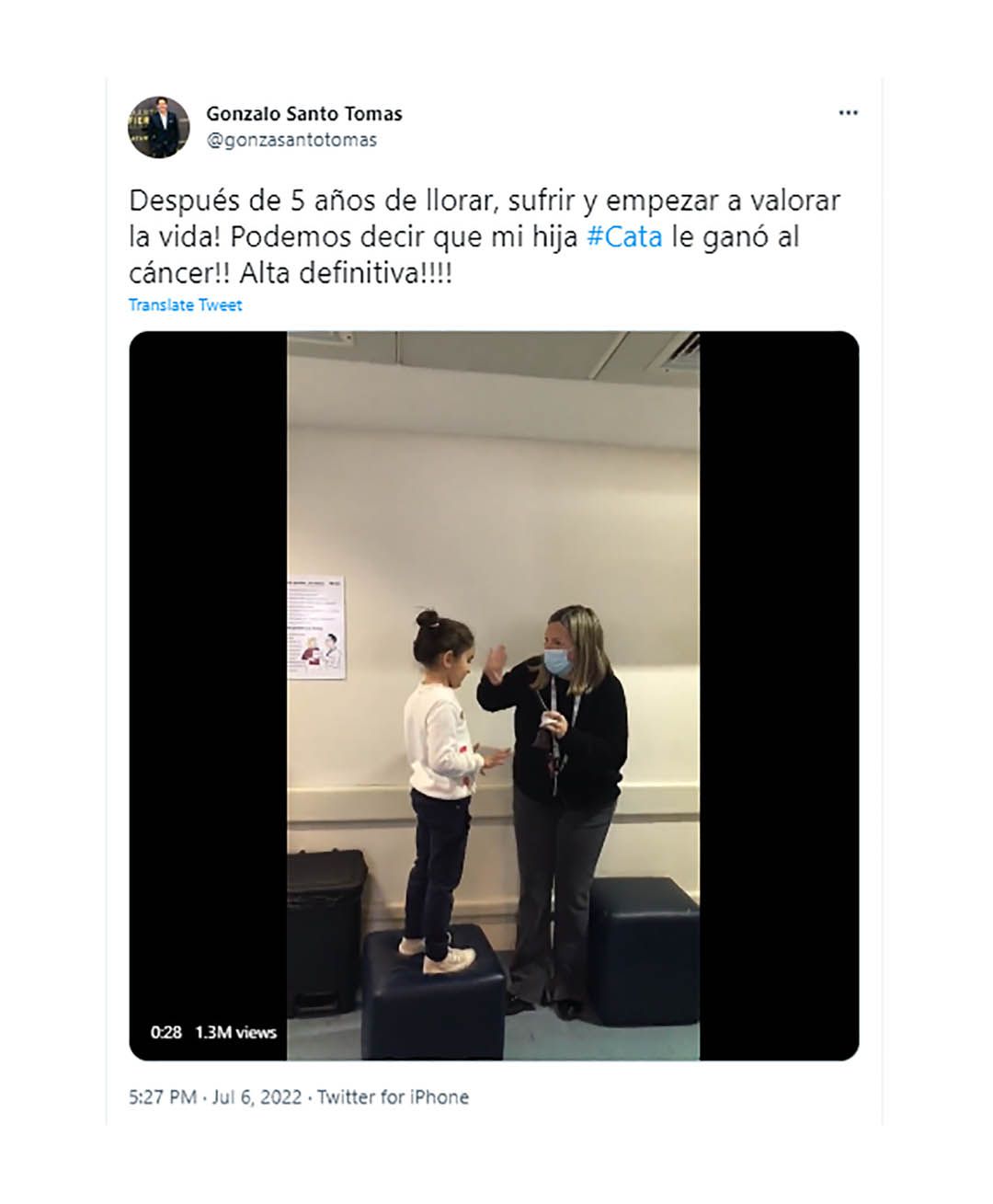Open the 5:27 PM timestamp link
This screenshot has height=1204, width=993.
[163, 1097]
